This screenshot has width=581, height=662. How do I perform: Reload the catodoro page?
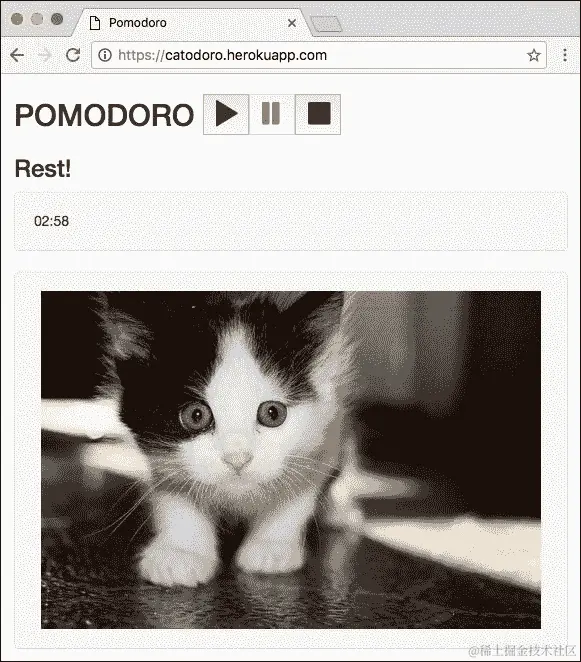pos(73,55)
